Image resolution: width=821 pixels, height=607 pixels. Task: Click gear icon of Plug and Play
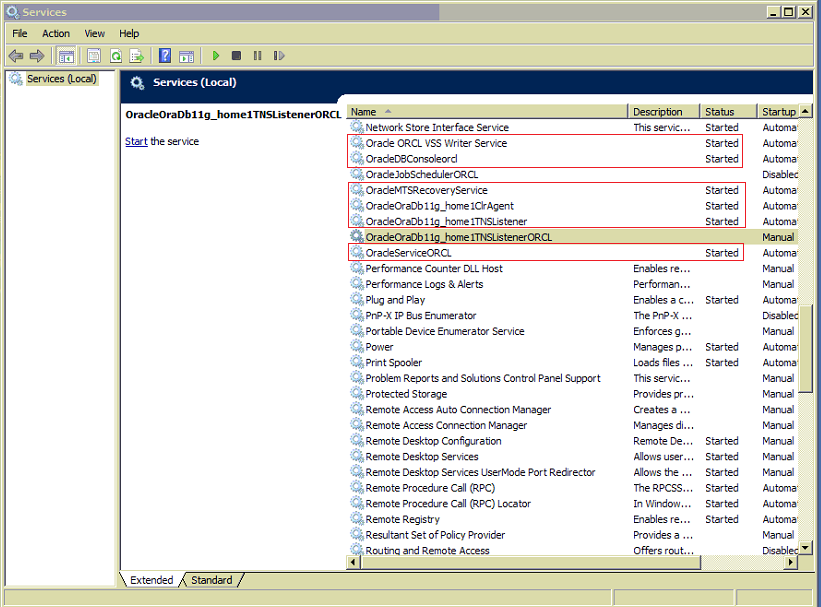click(357, 299)
